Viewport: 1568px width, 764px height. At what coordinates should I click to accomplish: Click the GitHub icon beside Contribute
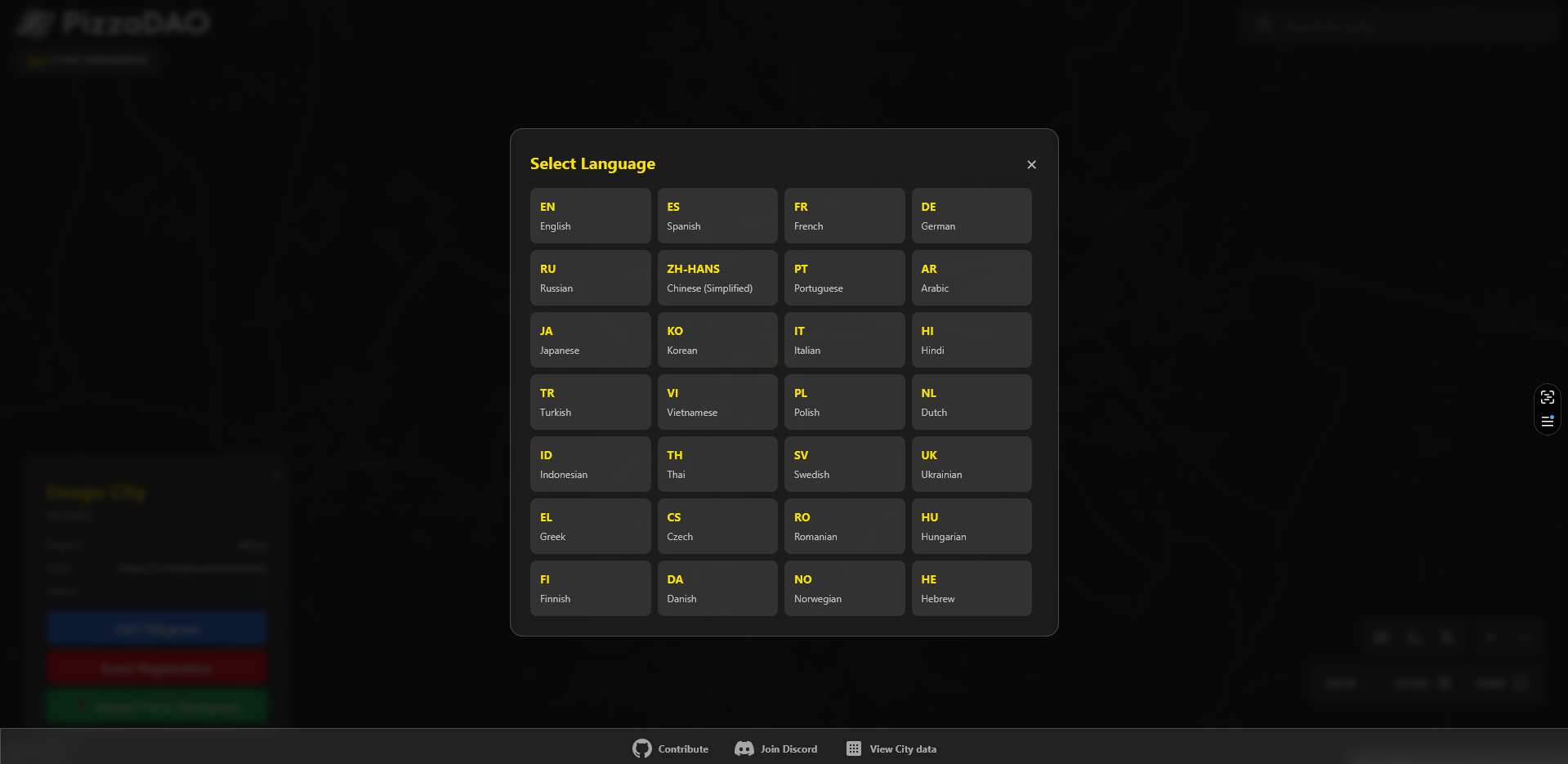click(x=641, y=748)
